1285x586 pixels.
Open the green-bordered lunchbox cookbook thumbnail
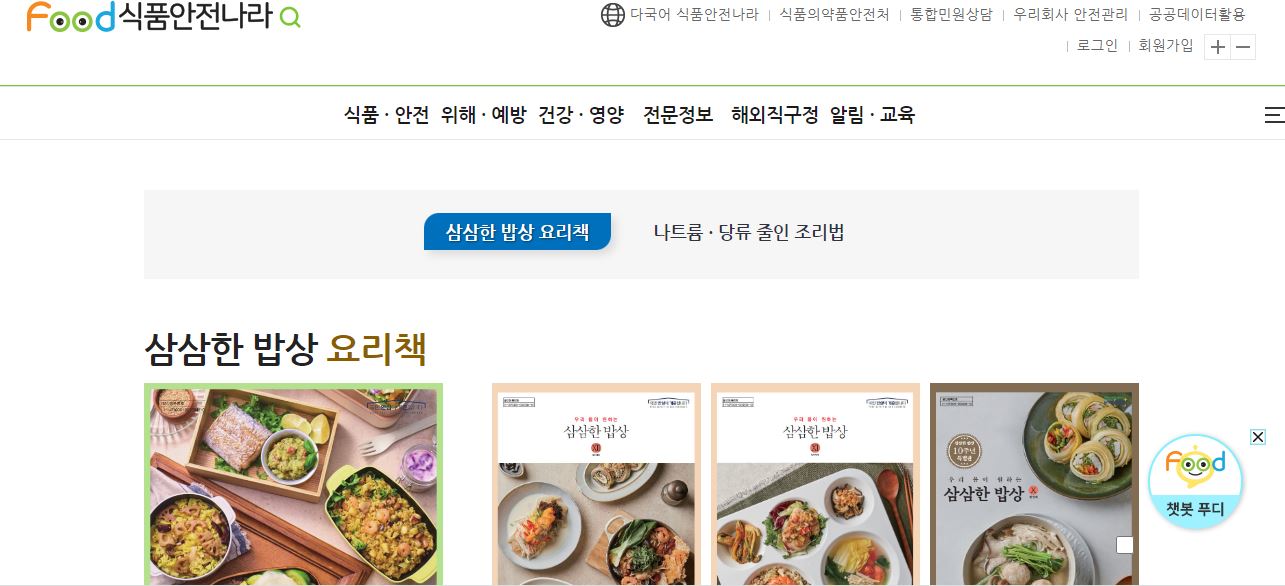(x=293, y=484)
